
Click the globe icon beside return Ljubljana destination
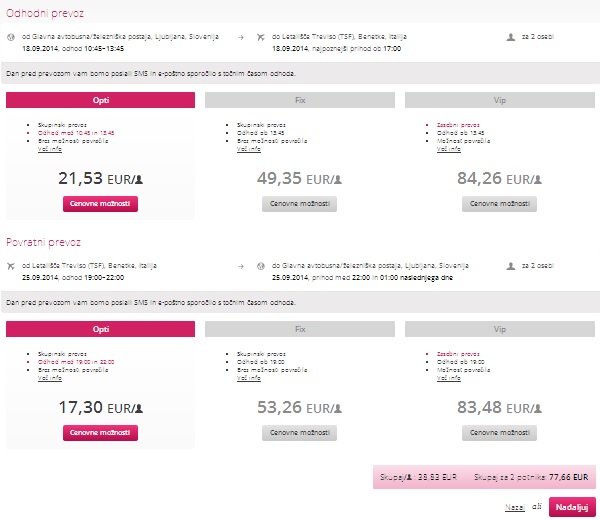point(262,266)
